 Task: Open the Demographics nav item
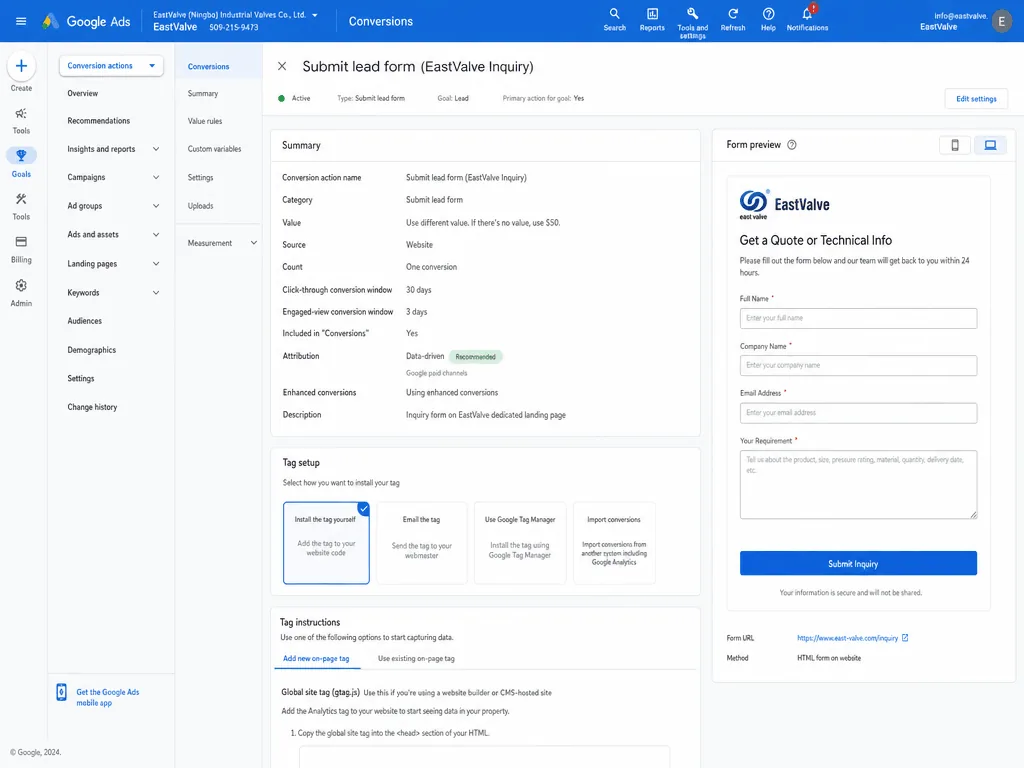[91, 350]
